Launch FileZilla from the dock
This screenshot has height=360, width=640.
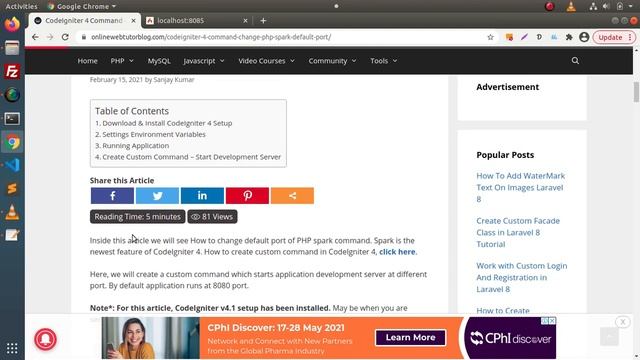pyautogui.click(x=12, y=71)
